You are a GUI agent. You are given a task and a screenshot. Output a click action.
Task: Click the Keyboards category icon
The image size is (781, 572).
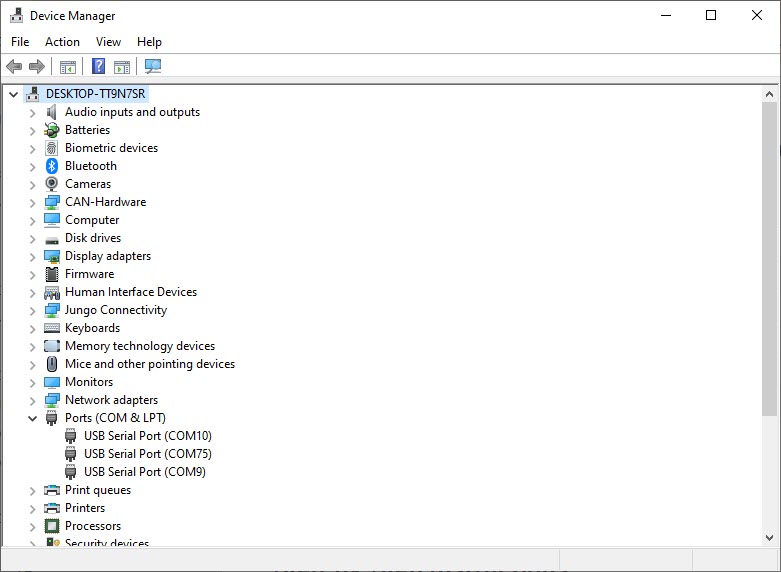[x=52, y=328]
